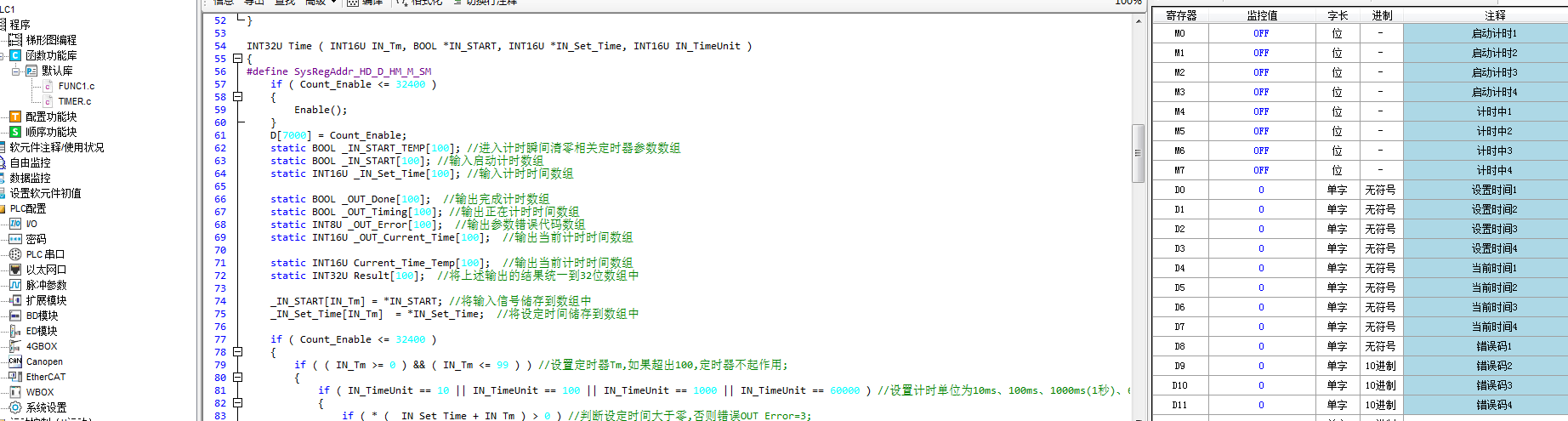Click the Canopen CAN icon
This screenshot has width=1568, height=421.
pos(15,361)
